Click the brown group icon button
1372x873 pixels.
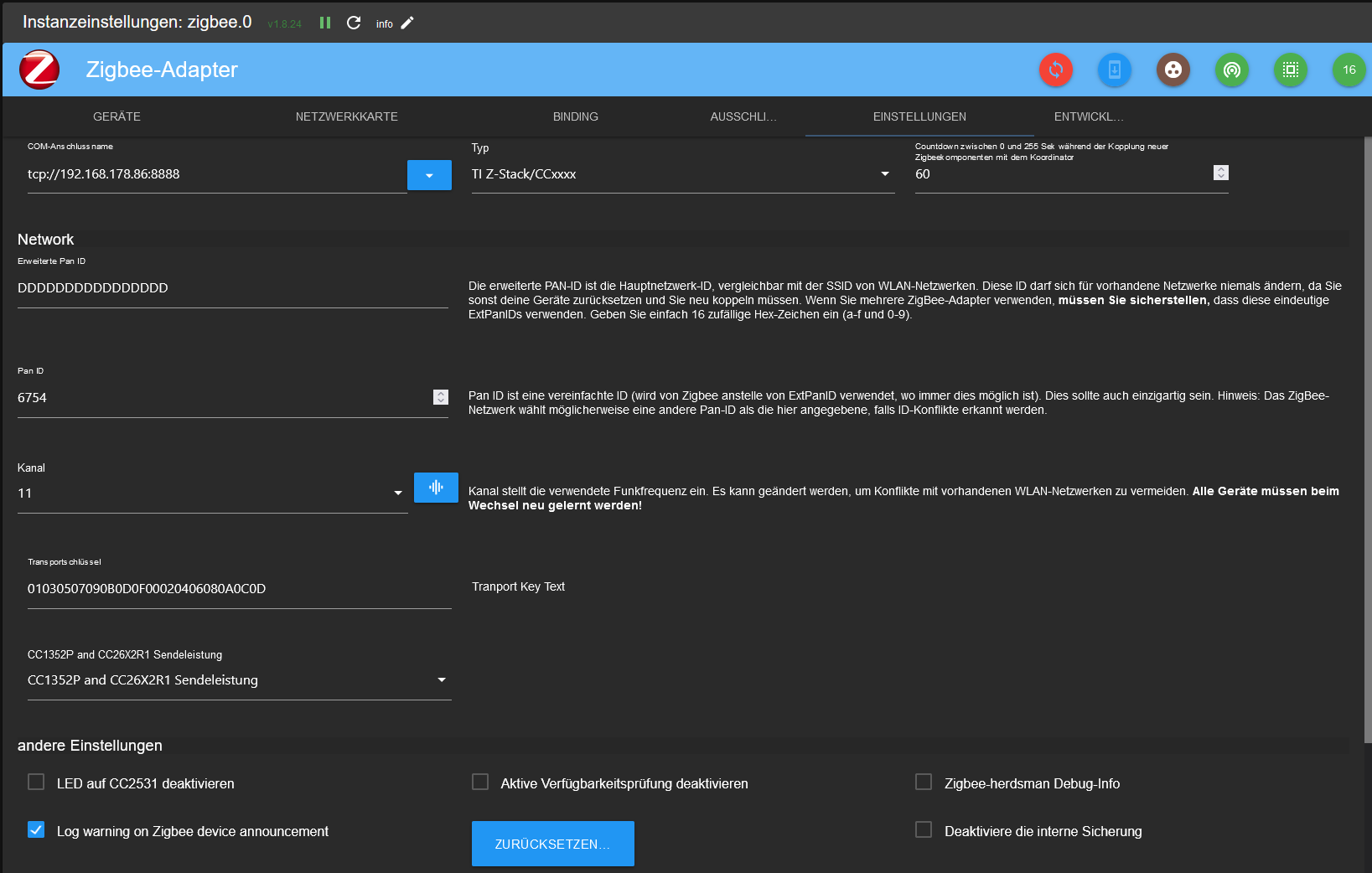(1173, 70)
